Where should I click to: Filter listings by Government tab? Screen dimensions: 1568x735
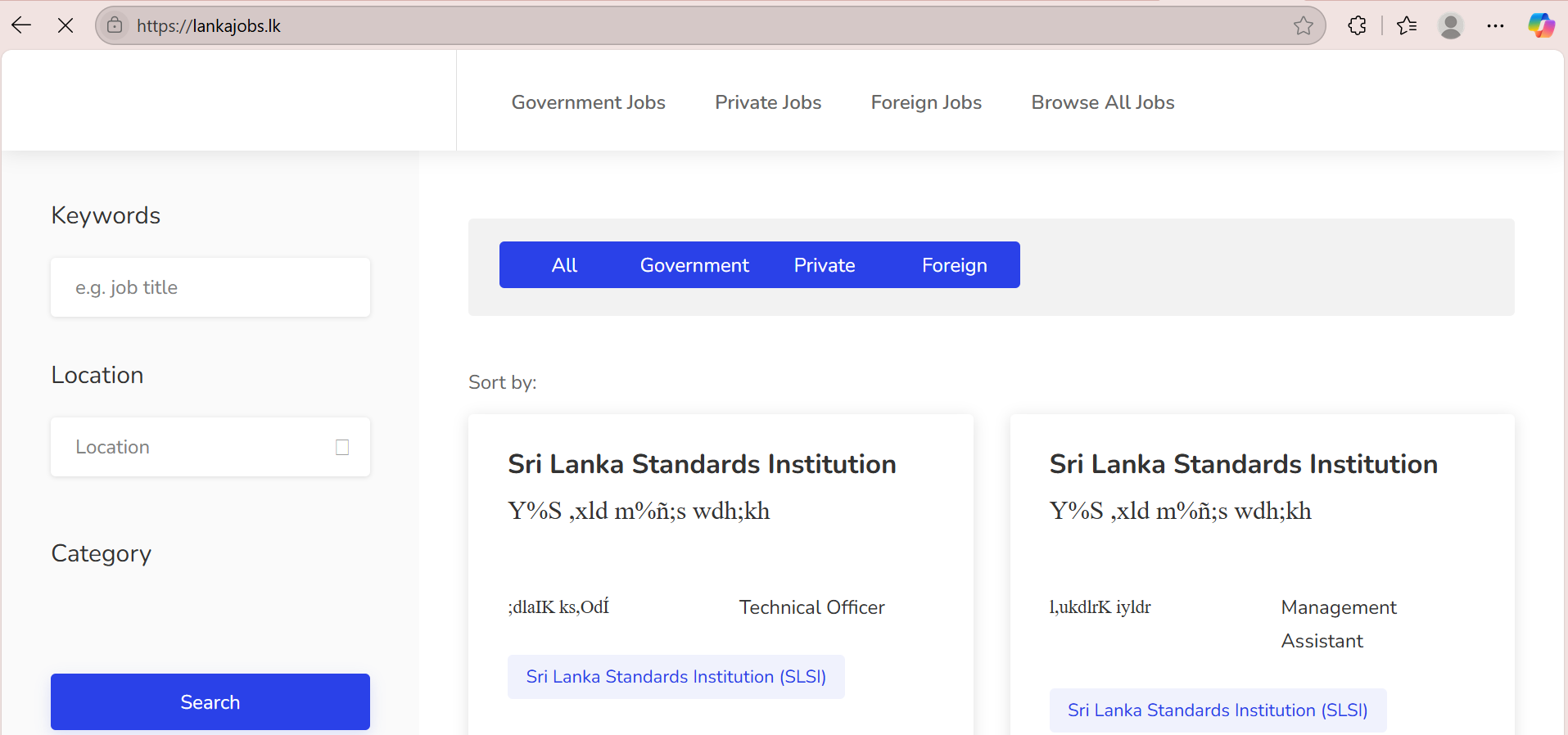pyautogui.click(x=694, y=265)
